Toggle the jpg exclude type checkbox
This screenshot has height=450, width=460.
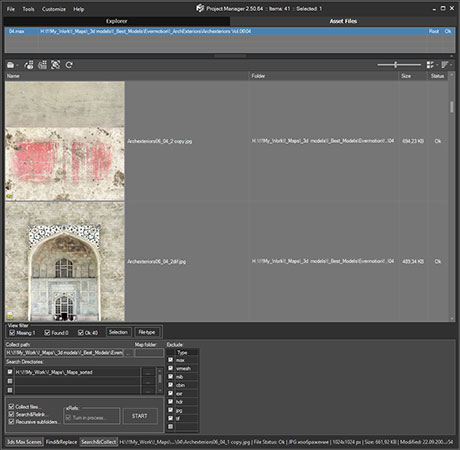point(171,410)
